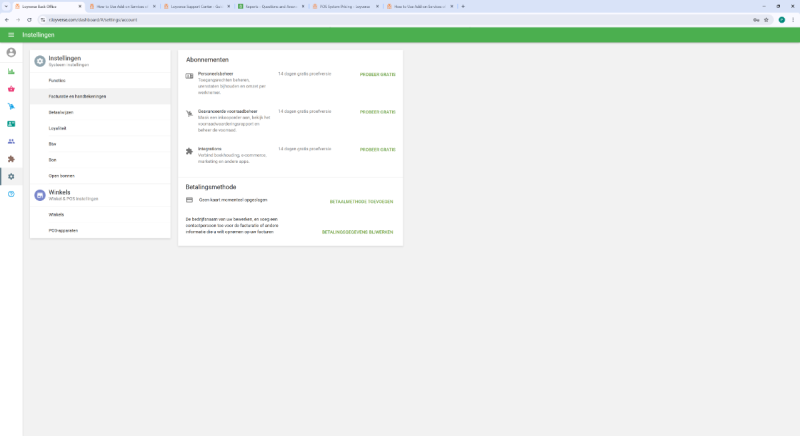
Task: Click Probeer Gratis for Personeelsbeheer
Action: (377, 75)
